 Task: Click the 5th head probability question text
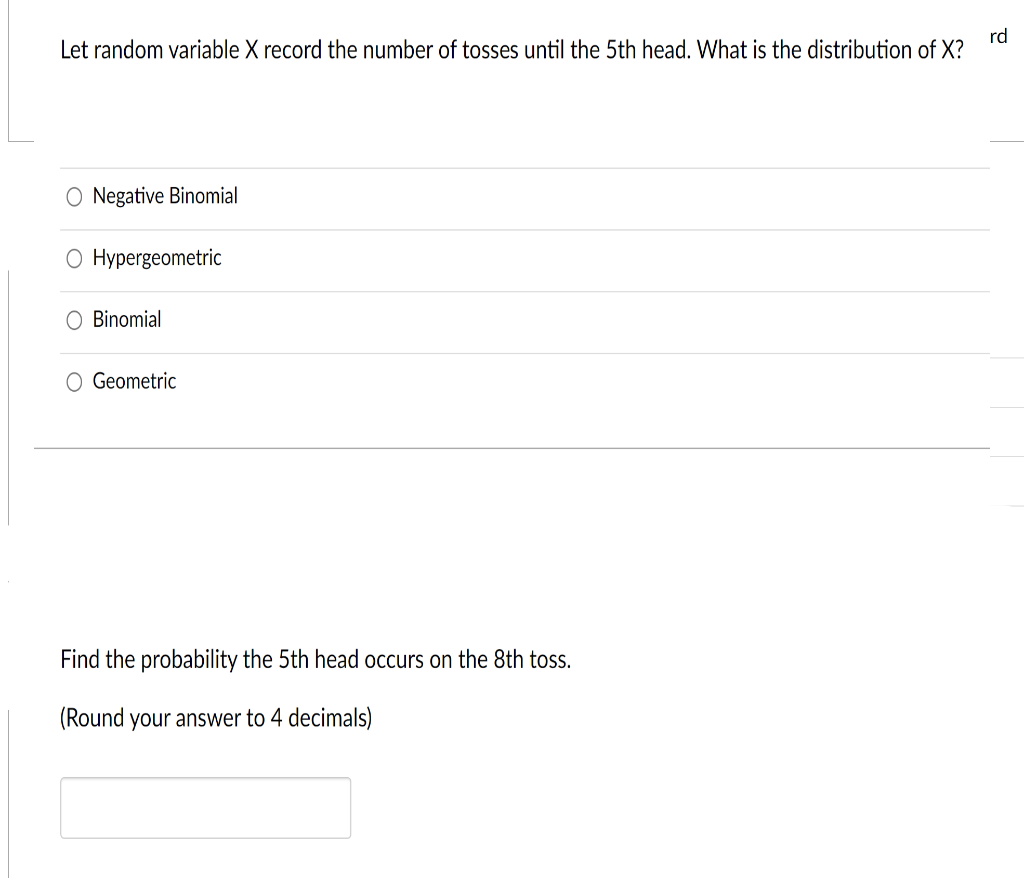pyautogui.click(x=315, y=659)
